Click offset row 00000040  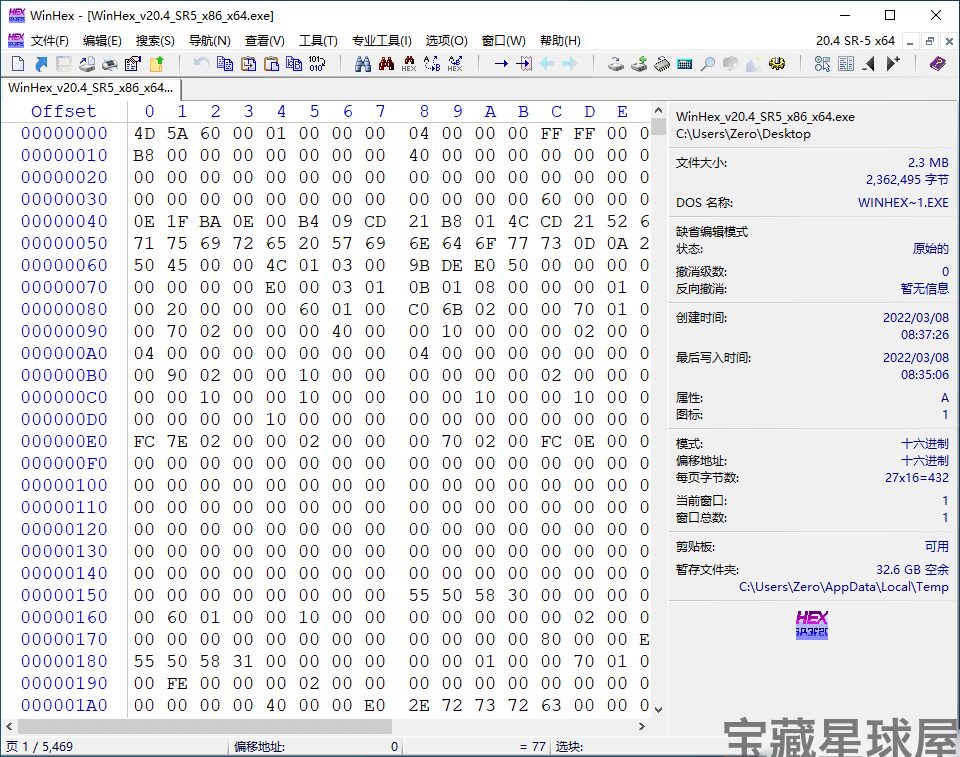[x=64, y=222]
